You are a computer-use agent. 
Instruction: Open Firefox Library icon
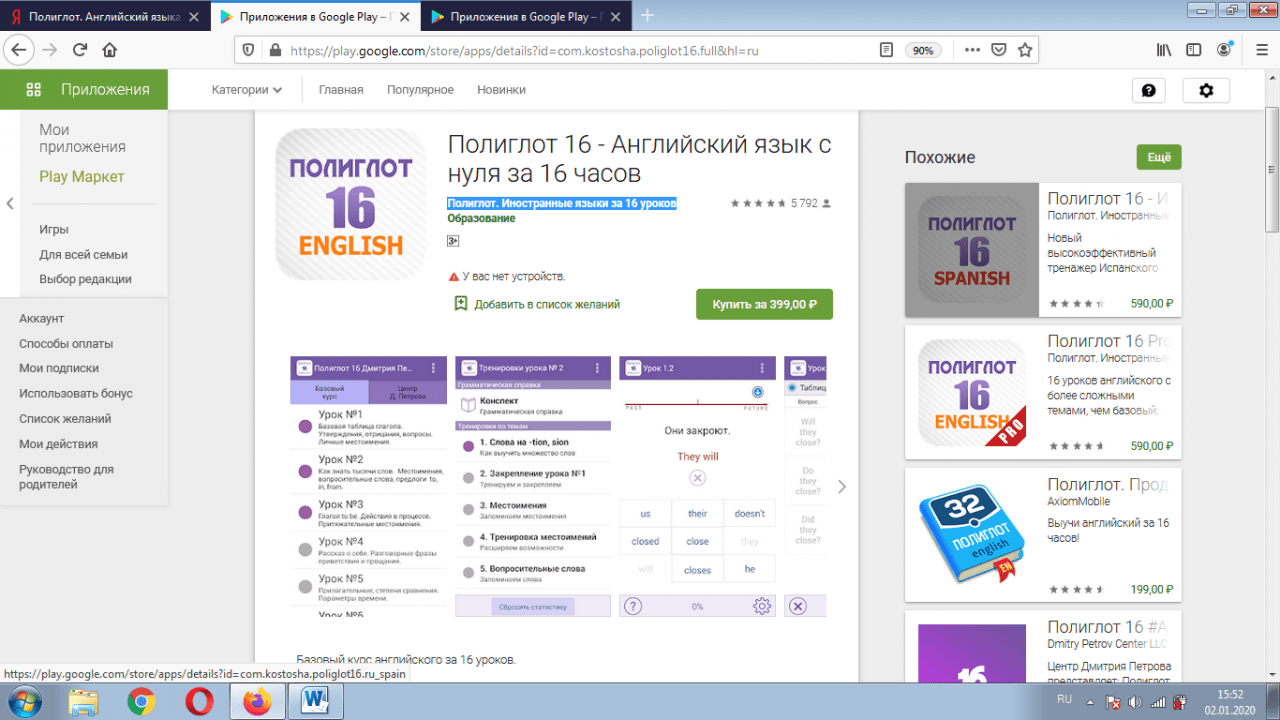[1164, 50]
